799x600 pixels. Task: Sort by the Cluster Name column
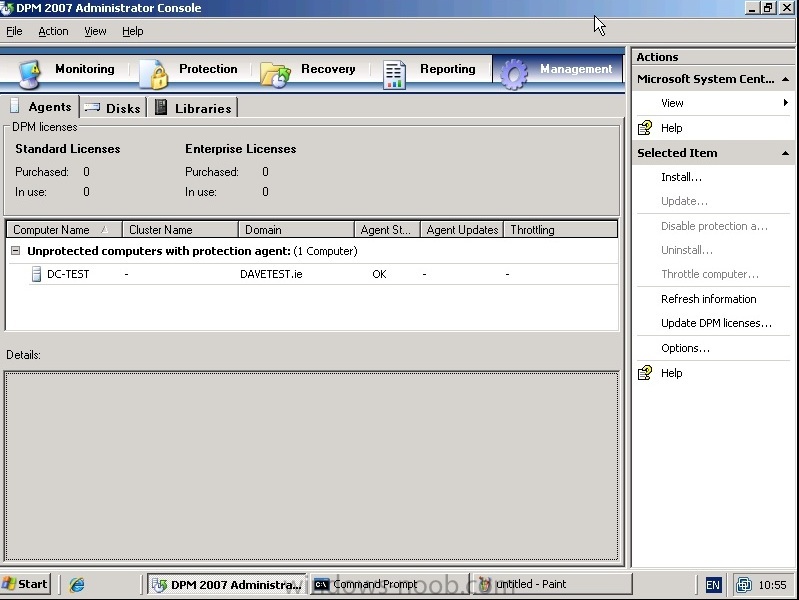click(180, 229)
